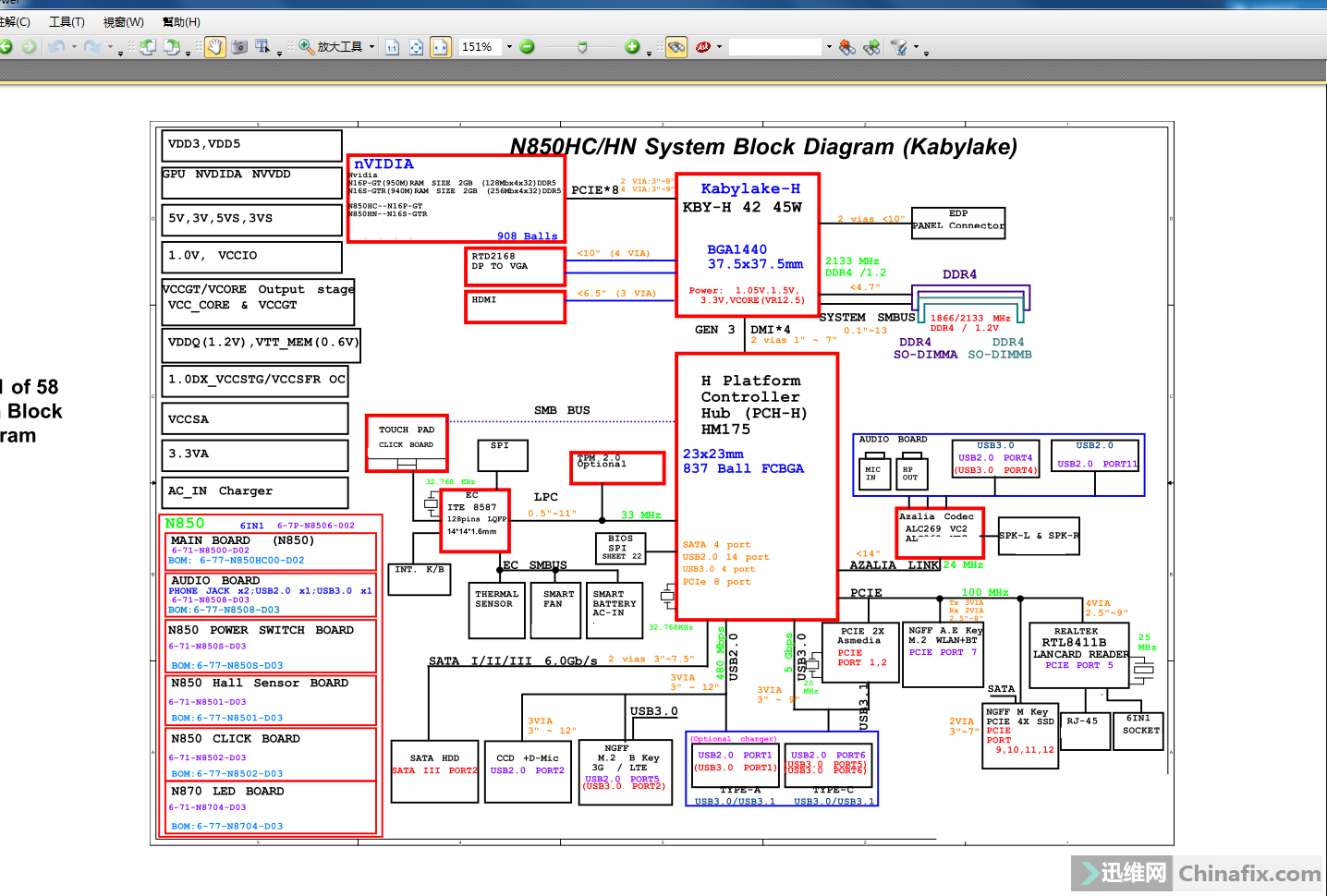The image size is (1327, 896).
Task: Open the 註解(C) Comments menu
Action: 15,21
